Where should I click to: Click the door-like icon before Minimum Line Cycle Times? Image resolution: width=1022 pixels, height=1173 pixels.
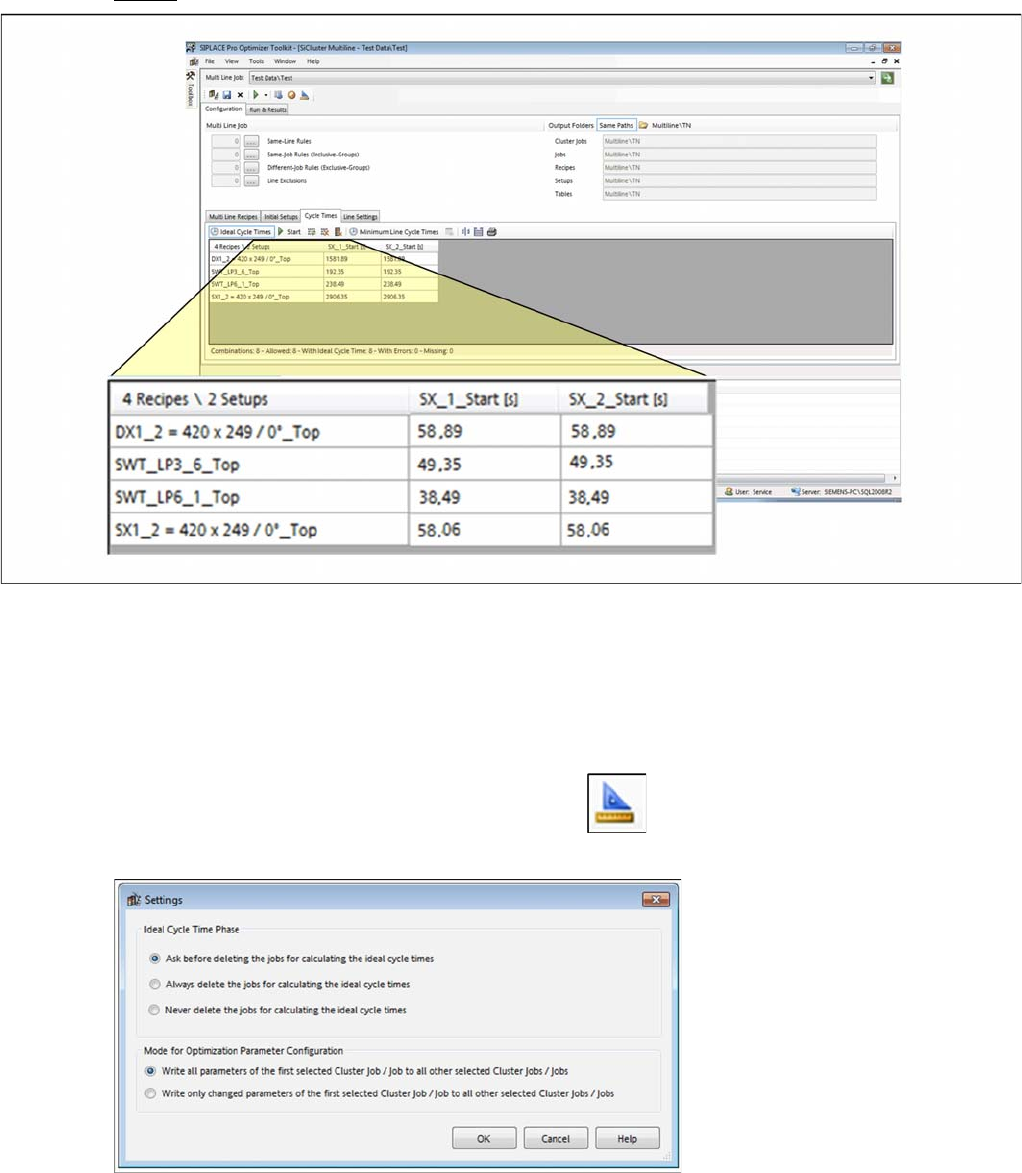coord(337,232)
